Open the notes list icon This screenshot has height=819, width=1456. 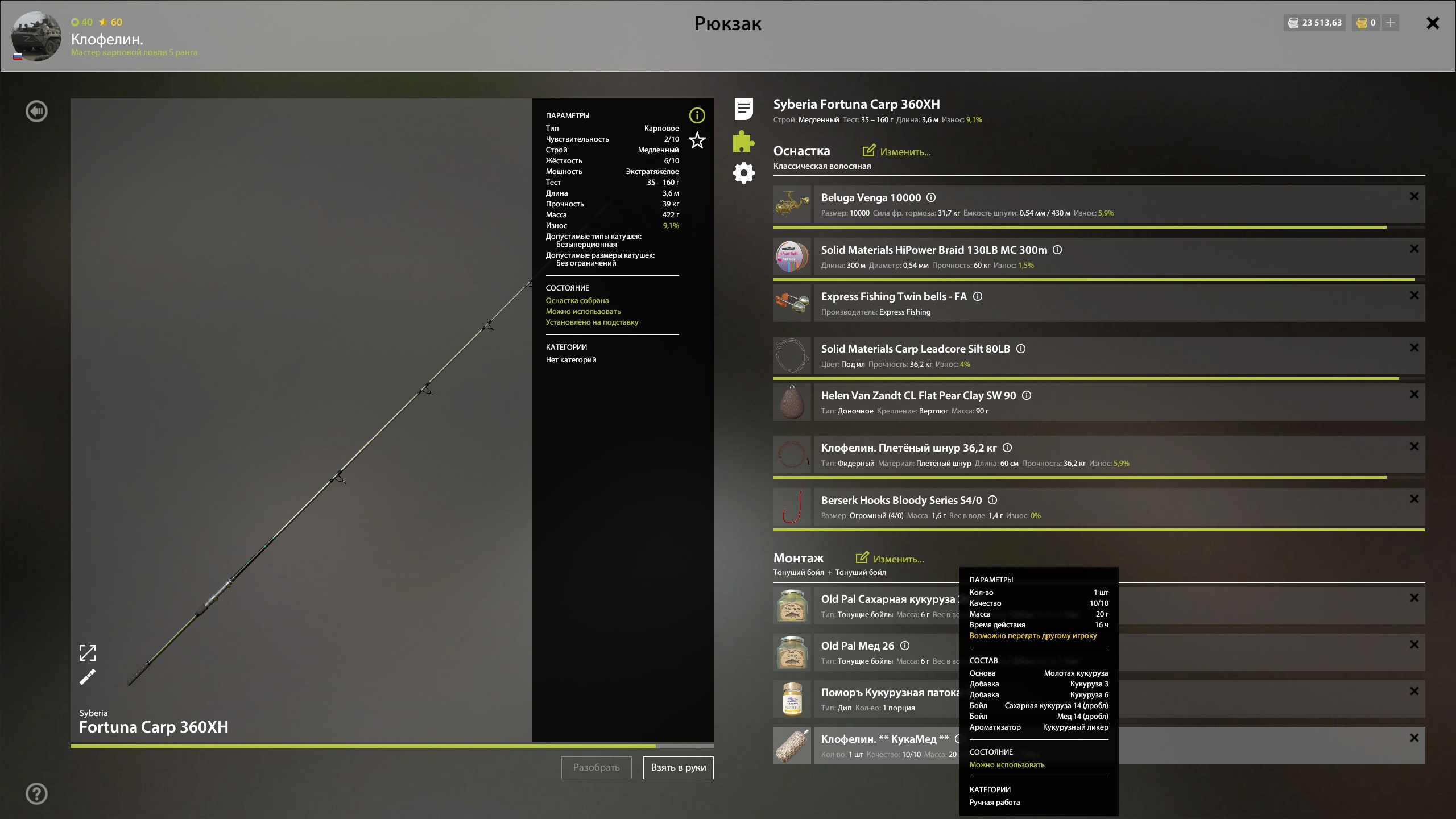[x=743, y=109]
